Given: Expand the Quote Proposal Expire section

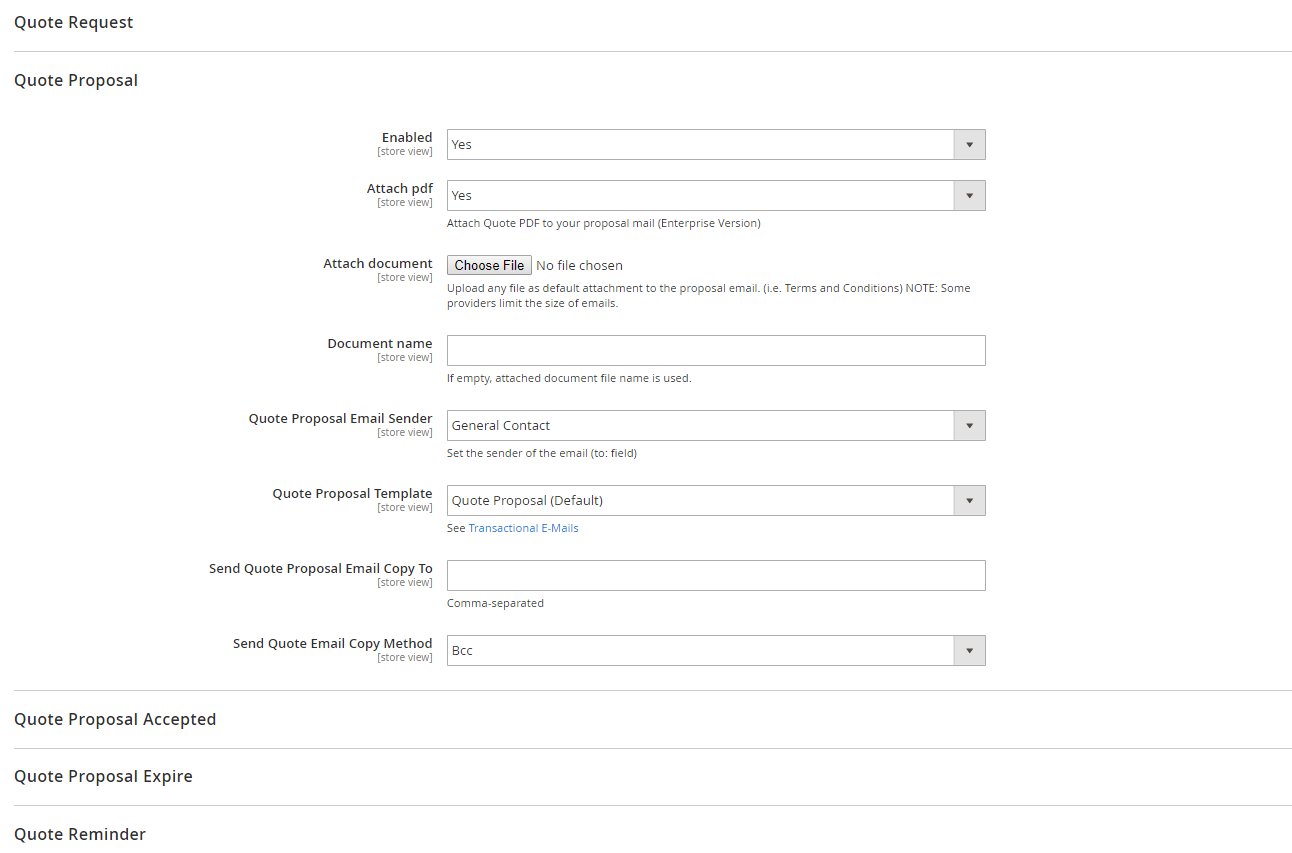Looking at the screenshot, I should 103,776.
